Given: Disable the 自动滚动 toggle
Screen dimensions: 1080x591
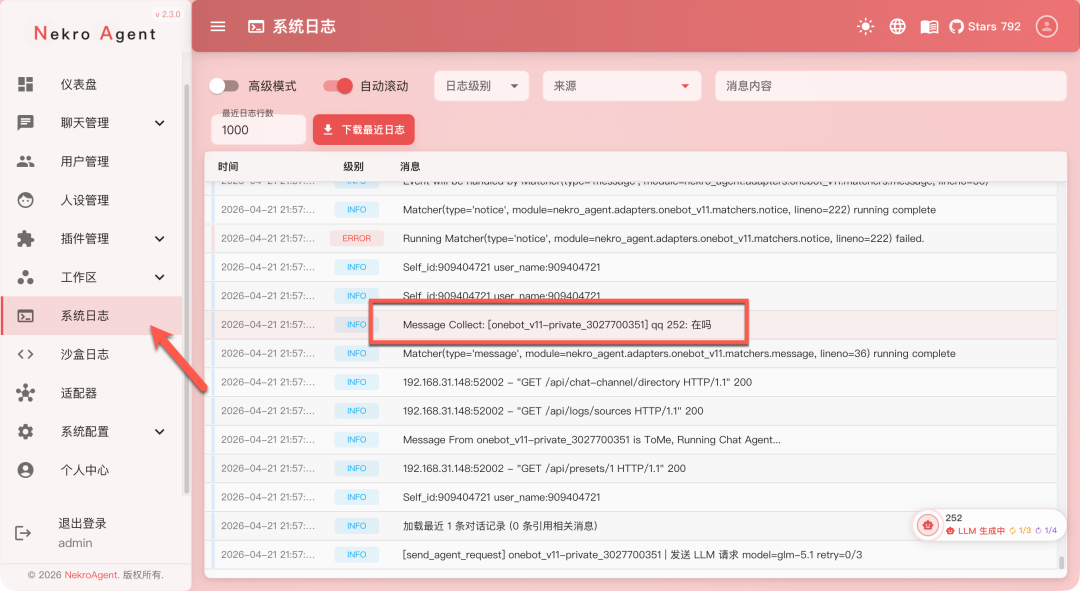Looking at the screenshot, I should click(338, 86).
